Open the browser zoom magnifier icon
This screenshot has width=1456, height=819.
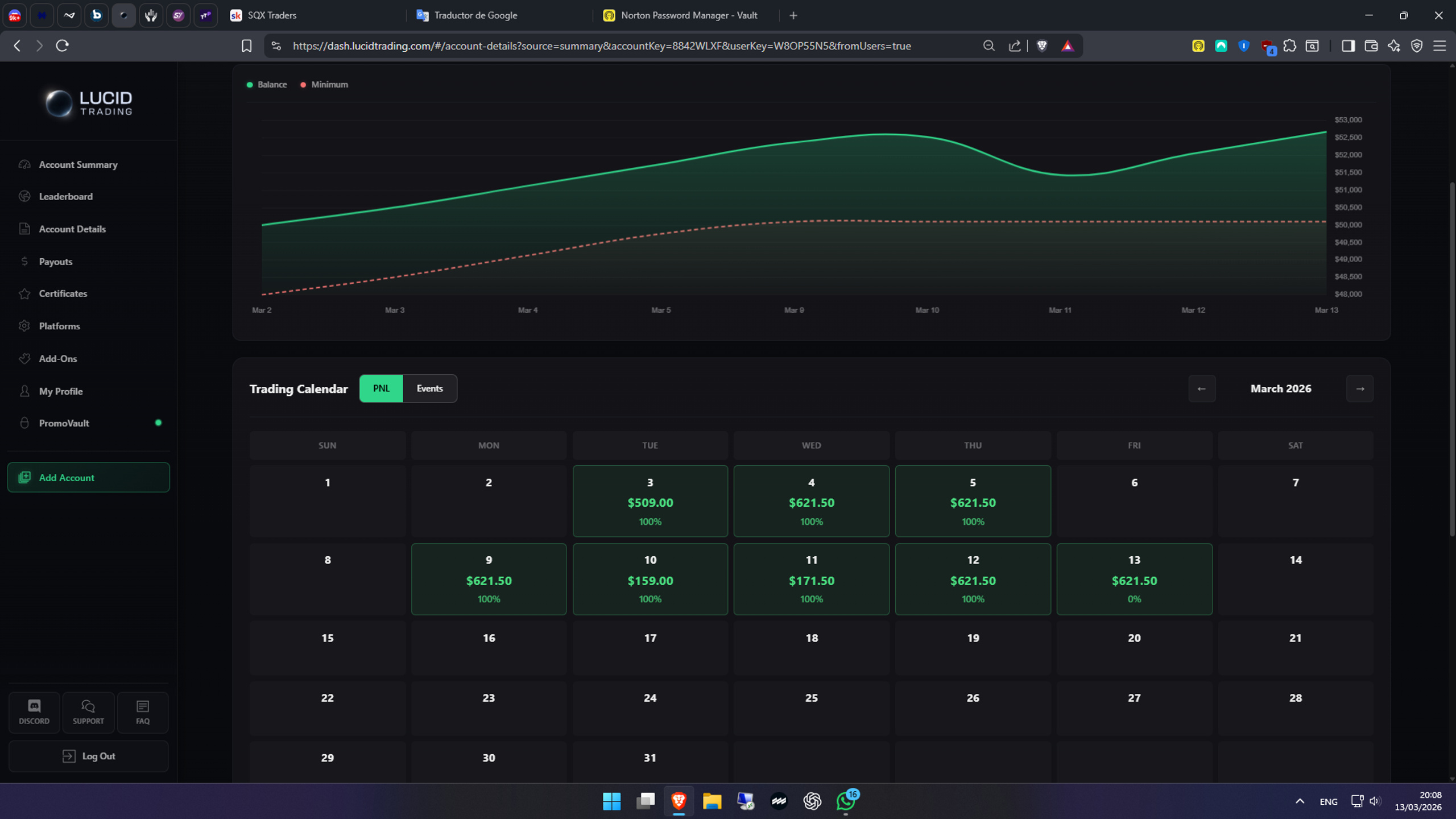tap(989, 45)
